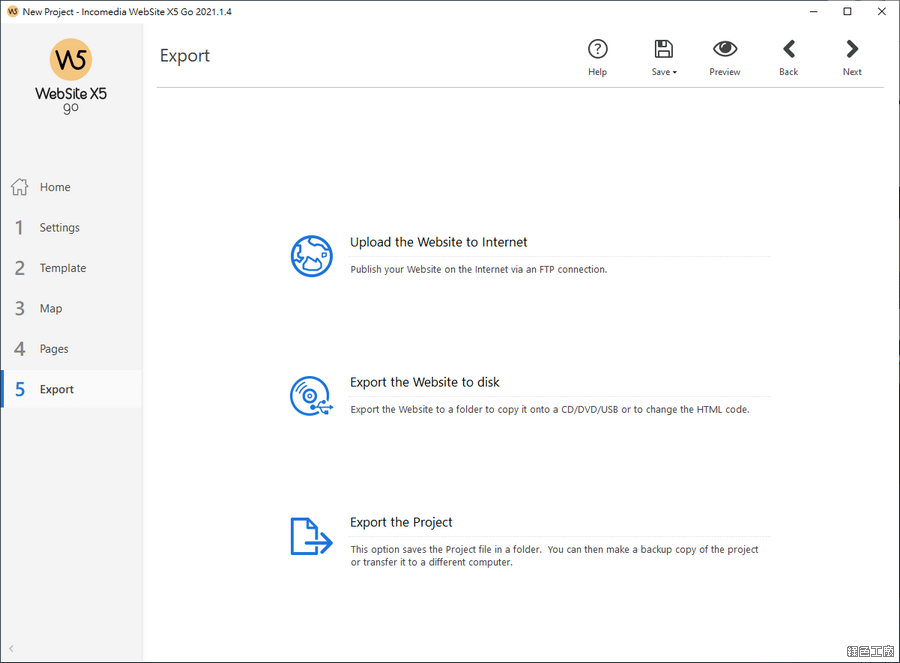The height and width of the screenshot is (663, 900).
Task: Click the disc Export to disk icon
Action: pos(311,396)
